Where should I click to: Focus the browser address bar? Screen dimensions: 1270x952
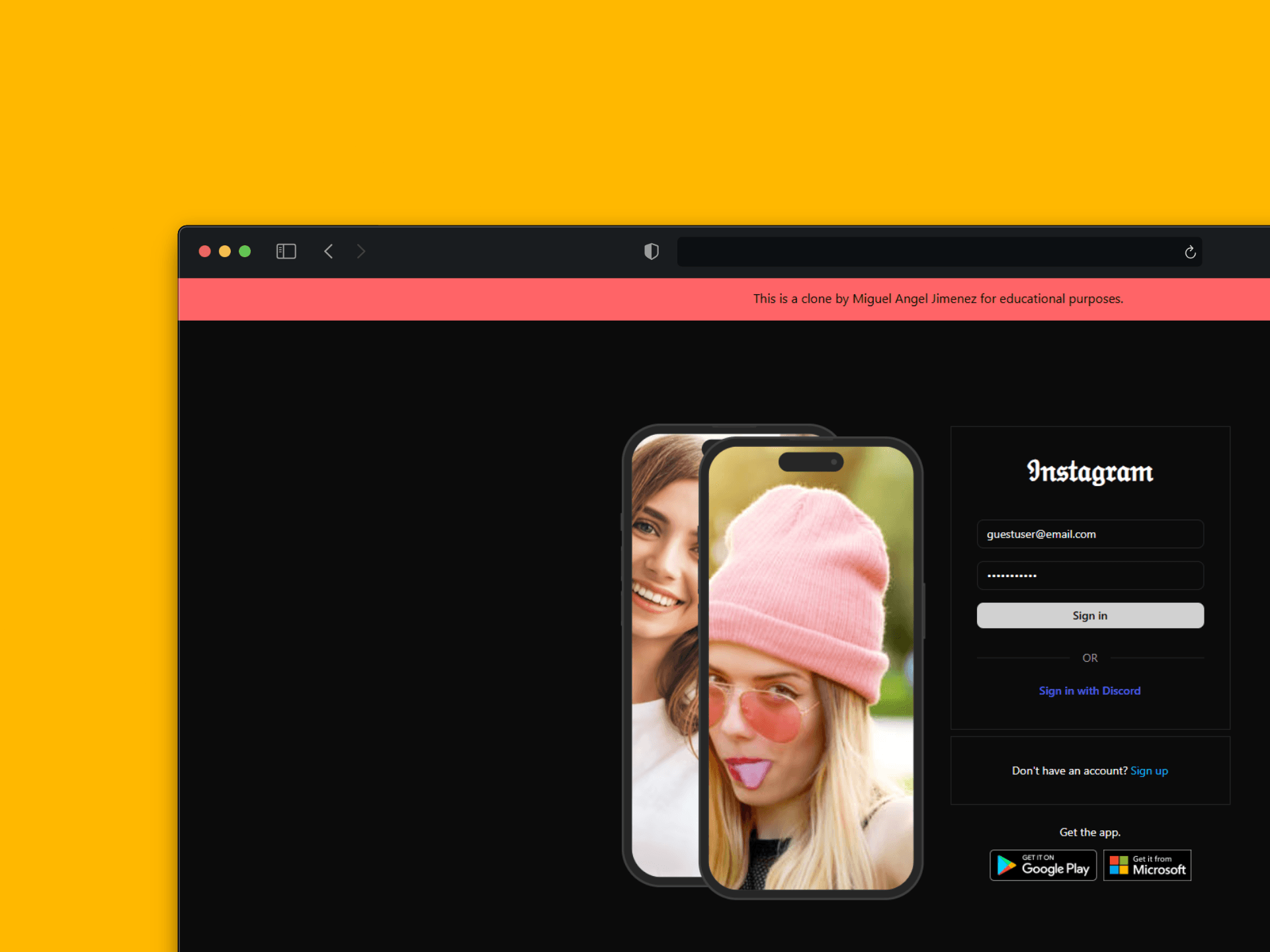(x=939, y=252)
